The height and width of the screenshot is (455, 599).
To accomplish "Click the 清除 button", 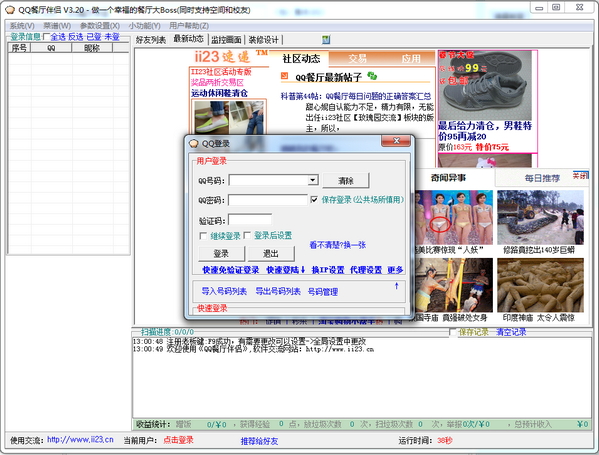I will coord(346,180).
